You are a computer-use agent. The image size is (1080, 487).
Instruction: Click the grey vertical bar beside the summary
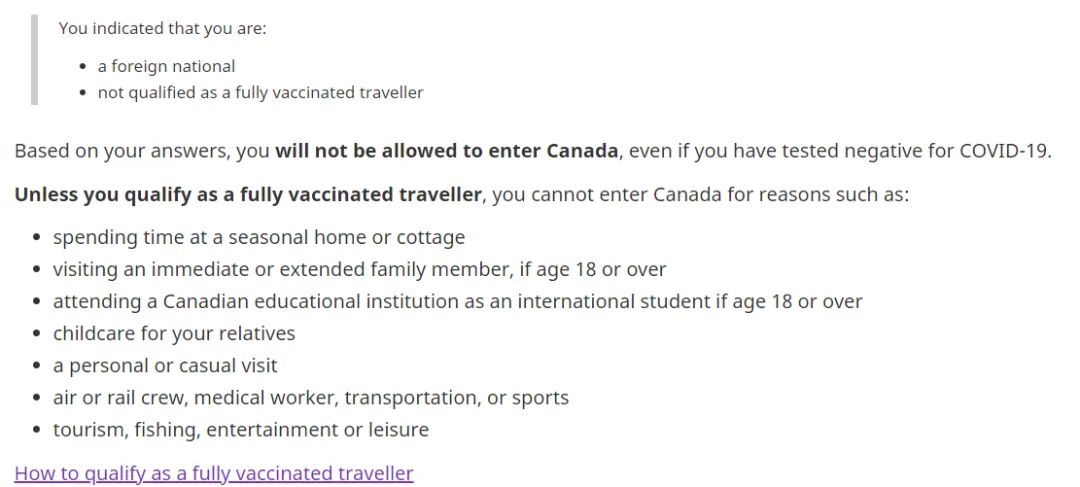coord(34,60)
